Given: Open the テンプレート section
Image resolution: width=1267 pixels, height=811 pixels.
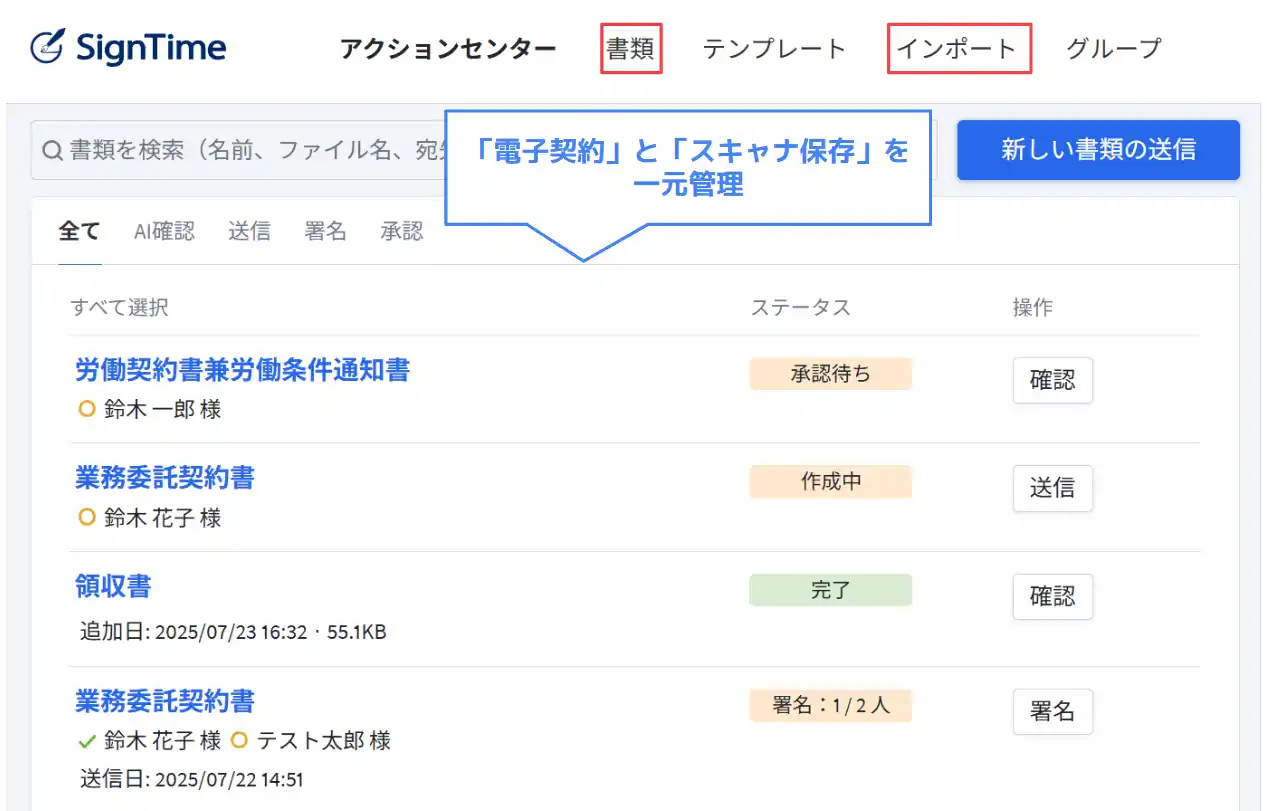Looking at the screenshot, I should [x=774, y=46].
